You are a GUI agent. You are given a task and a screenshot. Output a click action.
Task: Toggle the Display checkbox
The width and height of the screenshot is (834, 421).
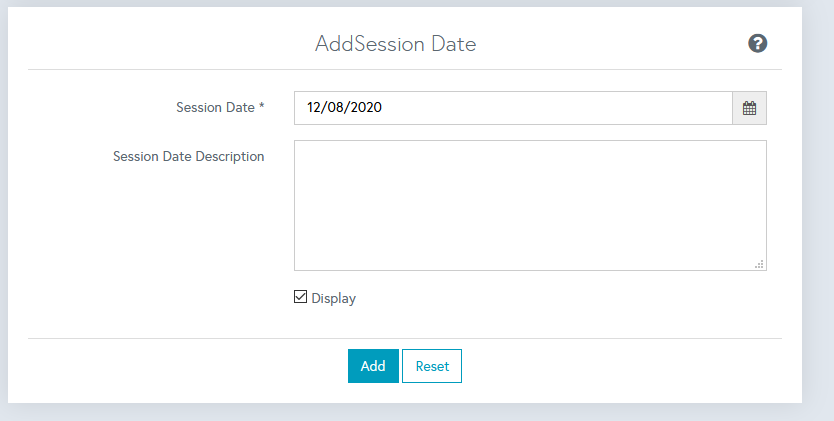coord(300,297)
